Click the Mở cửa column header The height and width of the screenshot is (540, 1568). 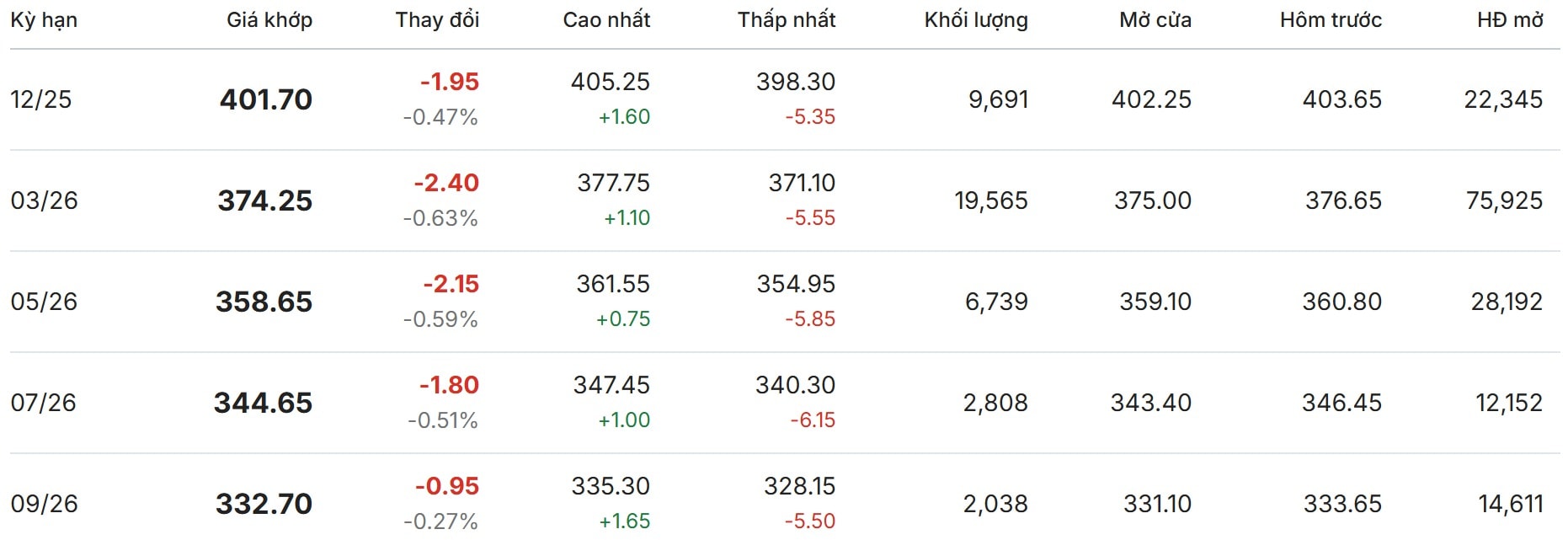(x=1155, y=20)
